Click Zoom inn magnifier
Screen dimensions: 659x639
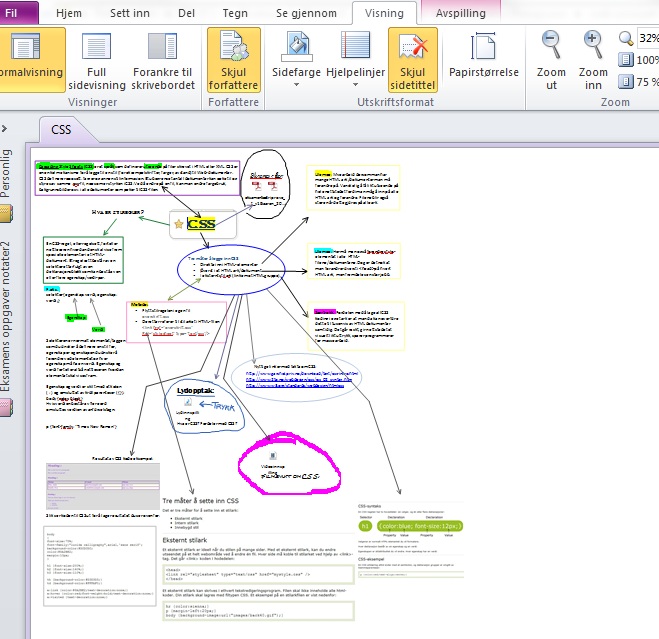pyautogui.click(x=593, y=58)
